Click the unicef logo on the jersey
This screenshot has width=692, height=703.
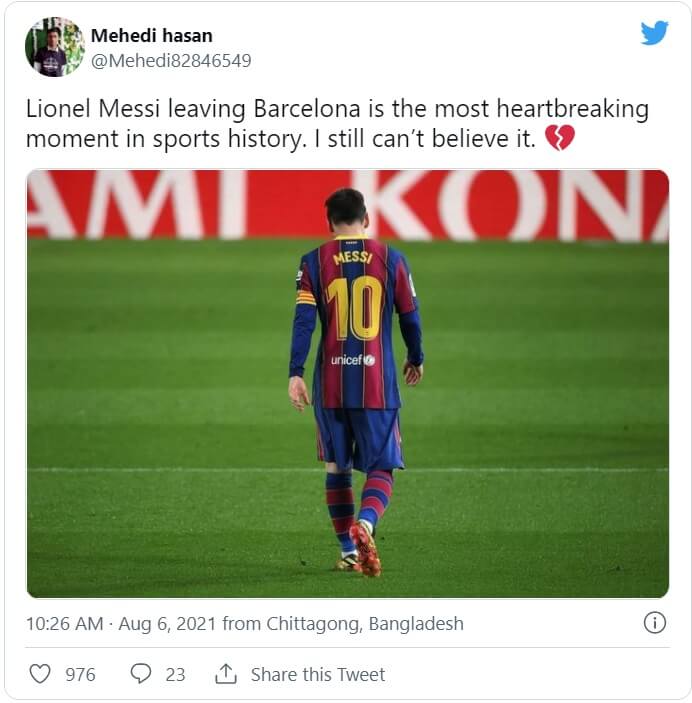click(353, 360)
